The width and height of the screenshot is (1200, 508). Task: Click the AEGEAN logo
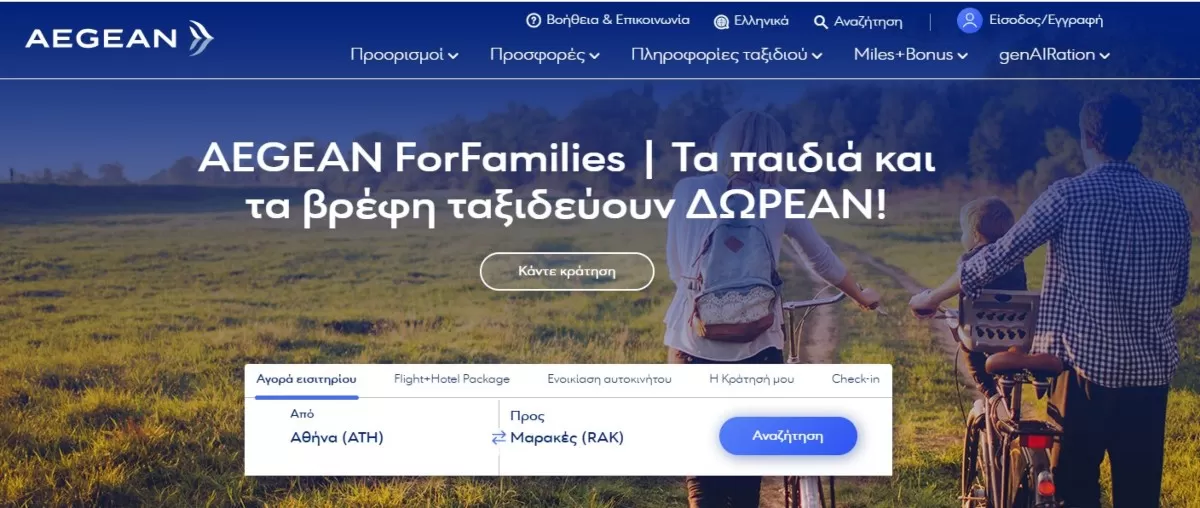click(x=119, y=38)
